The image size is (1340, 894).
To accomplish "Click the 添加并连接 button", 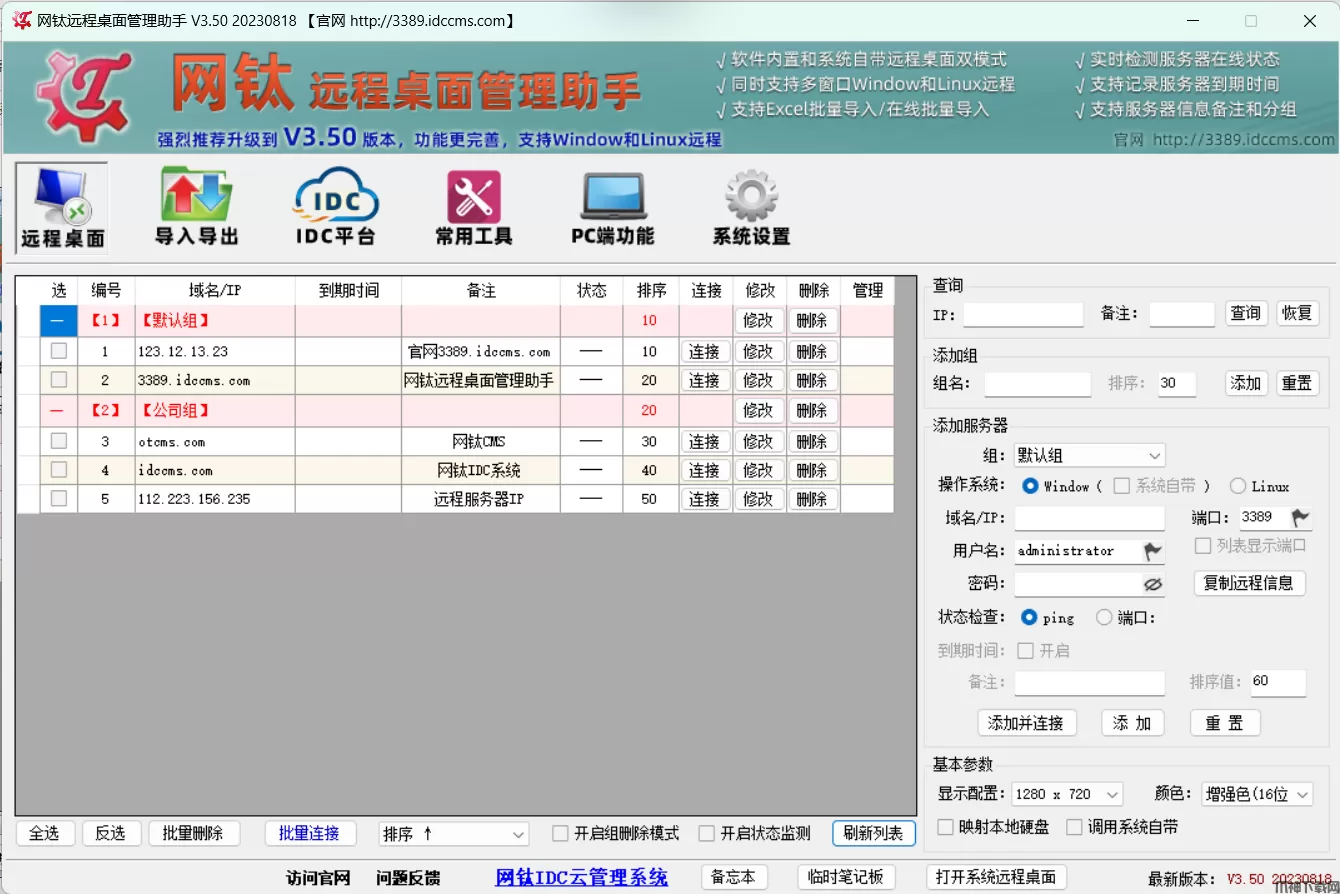I will 1026,723.
